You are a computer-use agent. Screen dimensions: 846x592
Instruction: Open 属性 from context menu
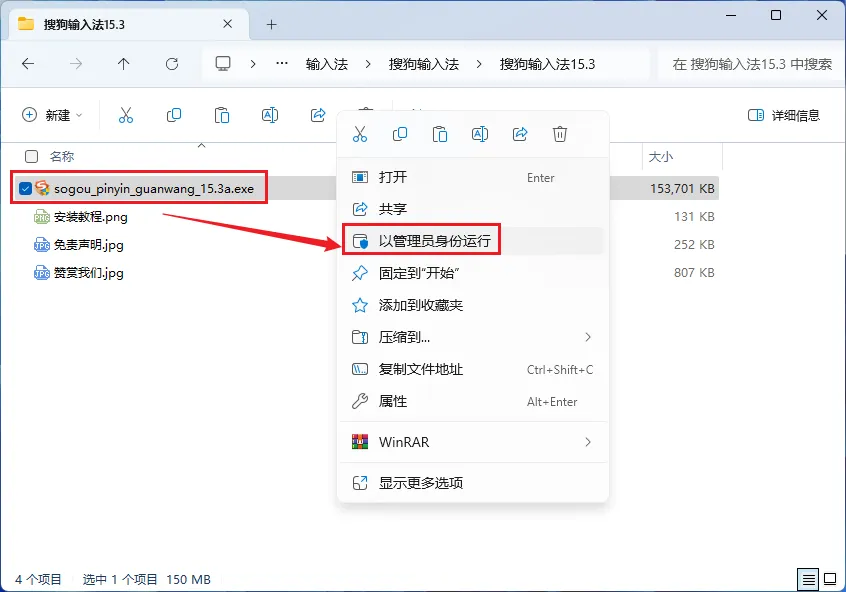[472, 401]
